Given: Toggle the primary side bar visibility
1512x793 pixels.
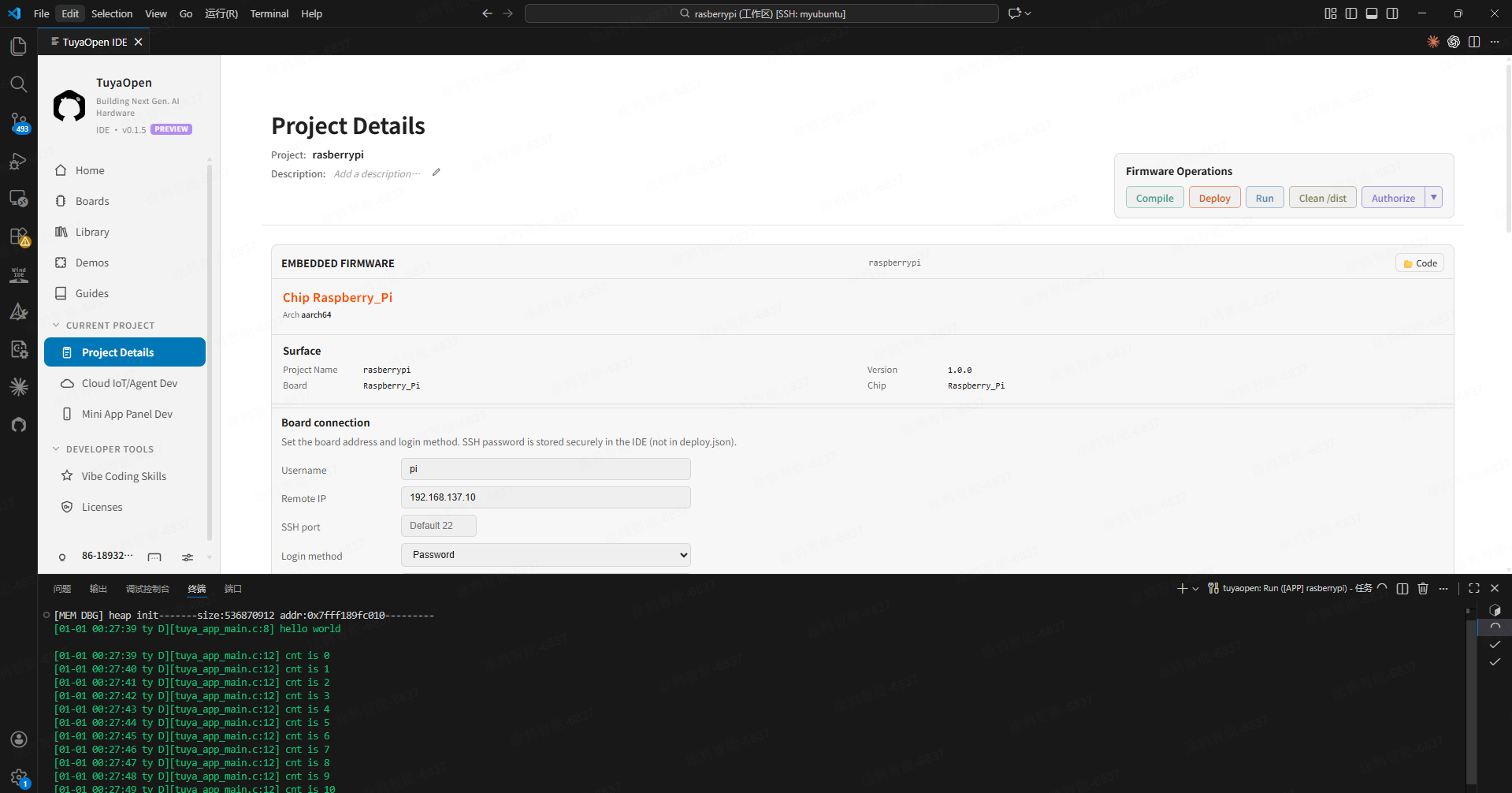Looking at the screenshot, I should pos(1351,13).
